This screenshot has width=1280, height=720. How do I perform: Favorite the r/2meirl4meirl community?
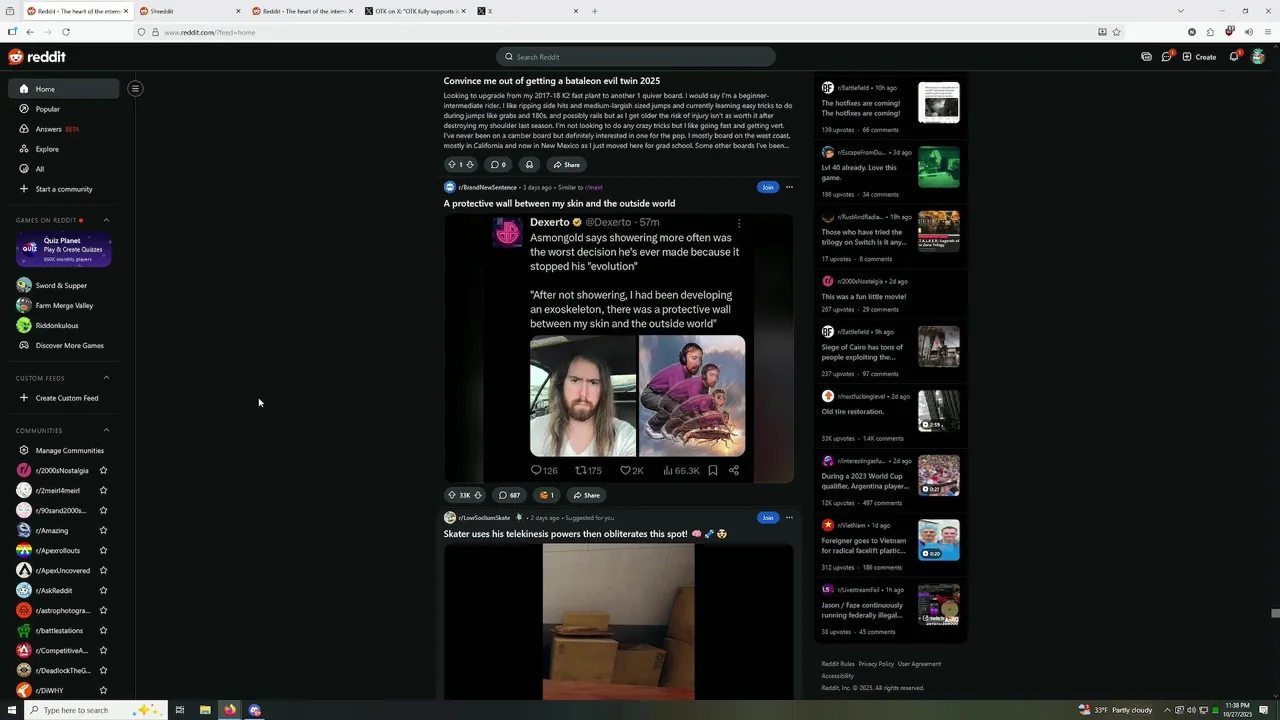click(103, 490)
